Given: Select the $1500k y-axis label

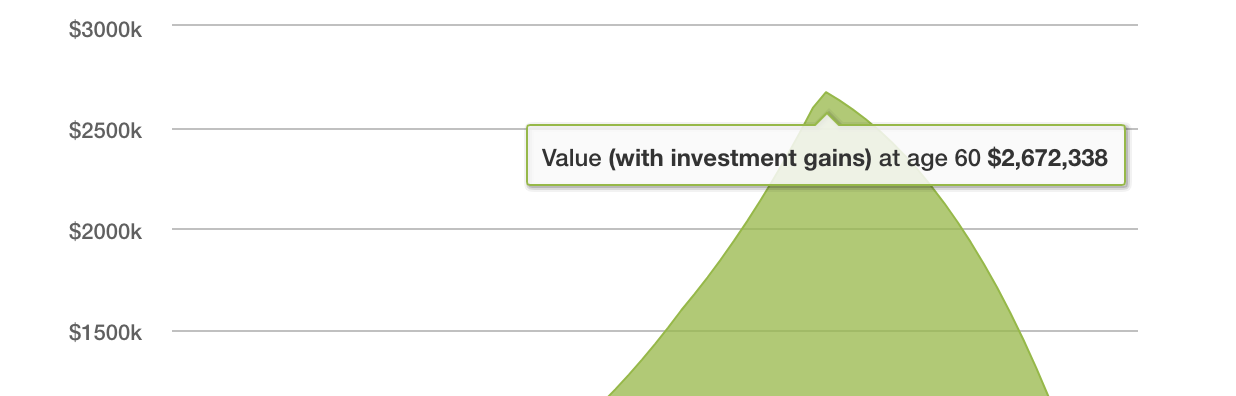Looking at the screenshot, I should 105,333.
